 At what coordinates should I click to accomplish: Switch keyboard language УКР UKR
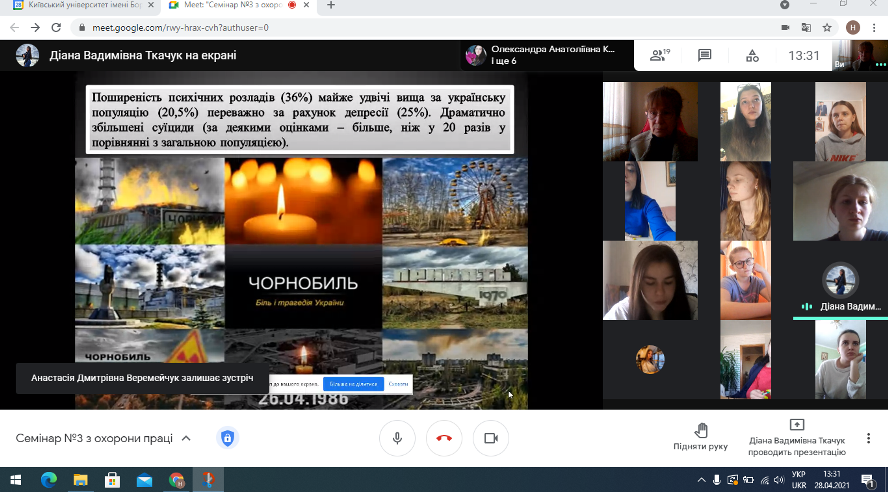[x=799, y=480]
